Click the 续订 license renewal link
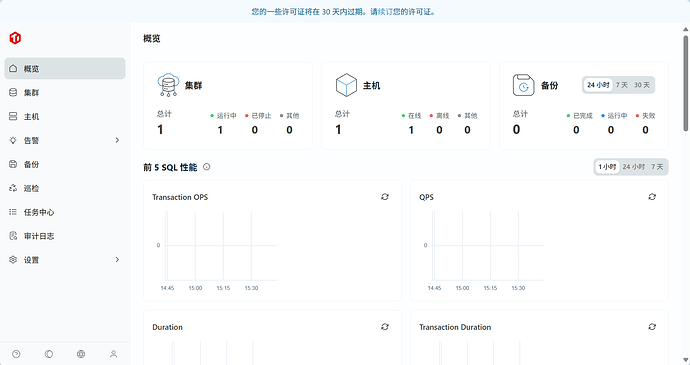Viewport: 690px width, 365px height. pyautogui.click(x=385, y=12)
